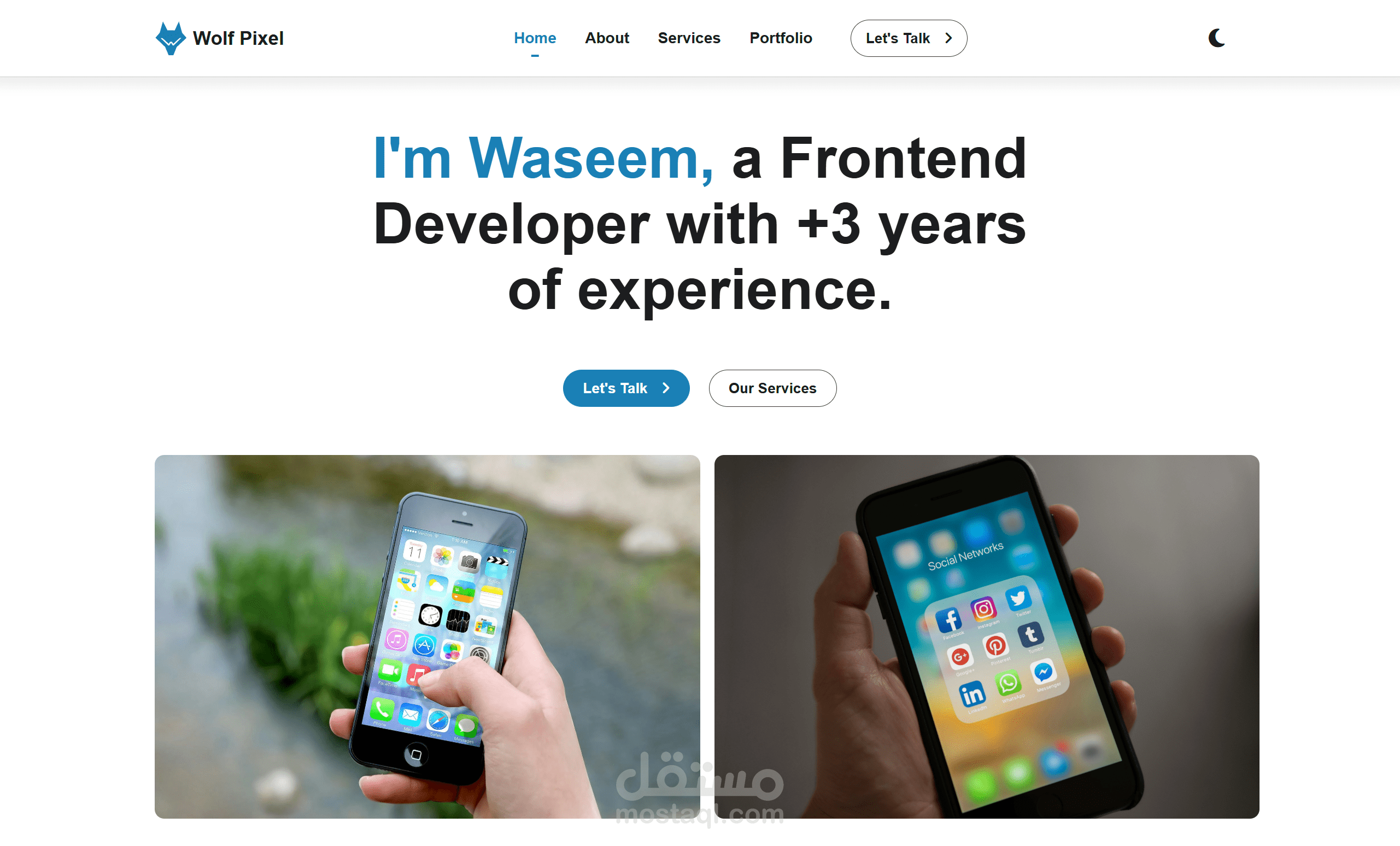Open the About nav link

pos(607,38)
